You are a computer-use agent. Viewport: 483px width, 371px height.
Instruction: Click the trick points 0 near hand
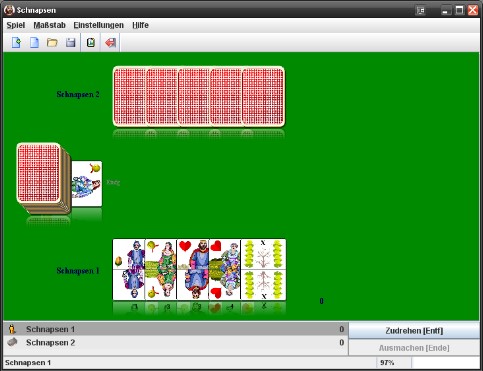pyautogui.click(x=321, y=301)
